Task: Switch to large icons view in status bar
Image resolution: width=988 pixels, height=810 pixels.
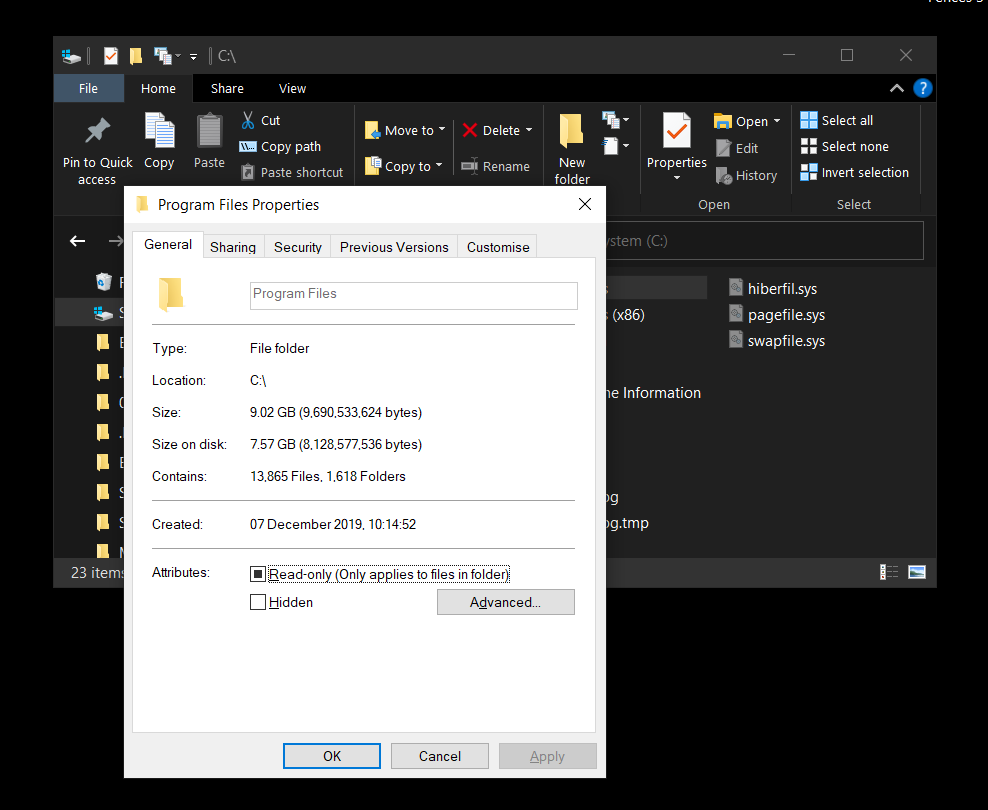Action: 917,572
